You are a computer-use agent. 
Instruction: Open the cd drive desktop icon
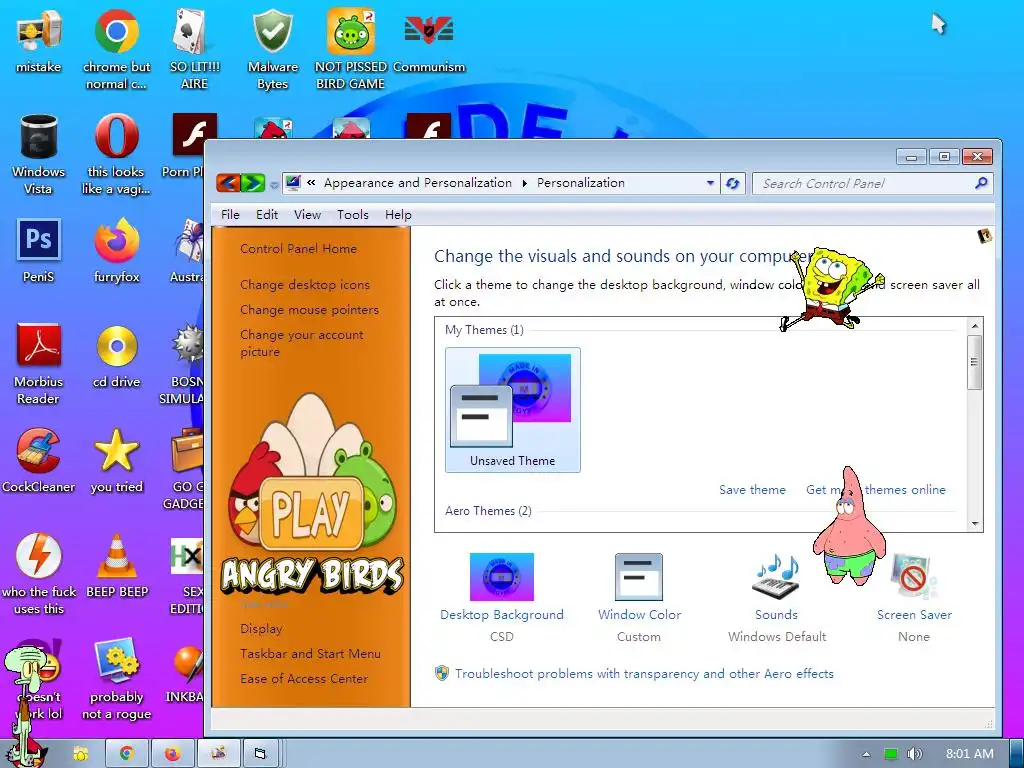tap(116, 356)
